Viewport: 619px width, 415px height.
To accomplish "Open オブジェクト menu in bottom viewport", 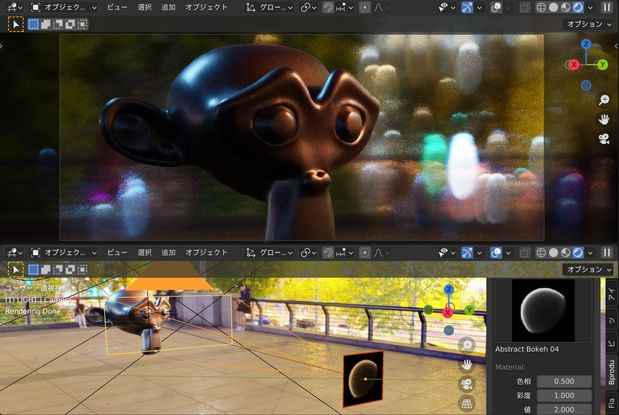I will click(x=206, y=253).
